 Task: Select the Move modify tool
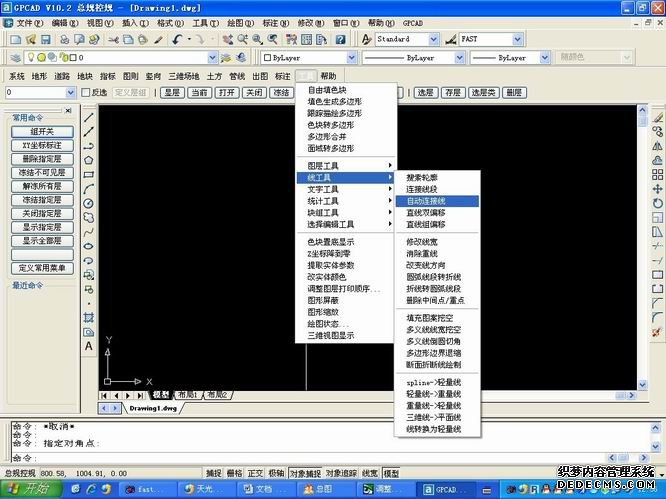tap(658, 189)
